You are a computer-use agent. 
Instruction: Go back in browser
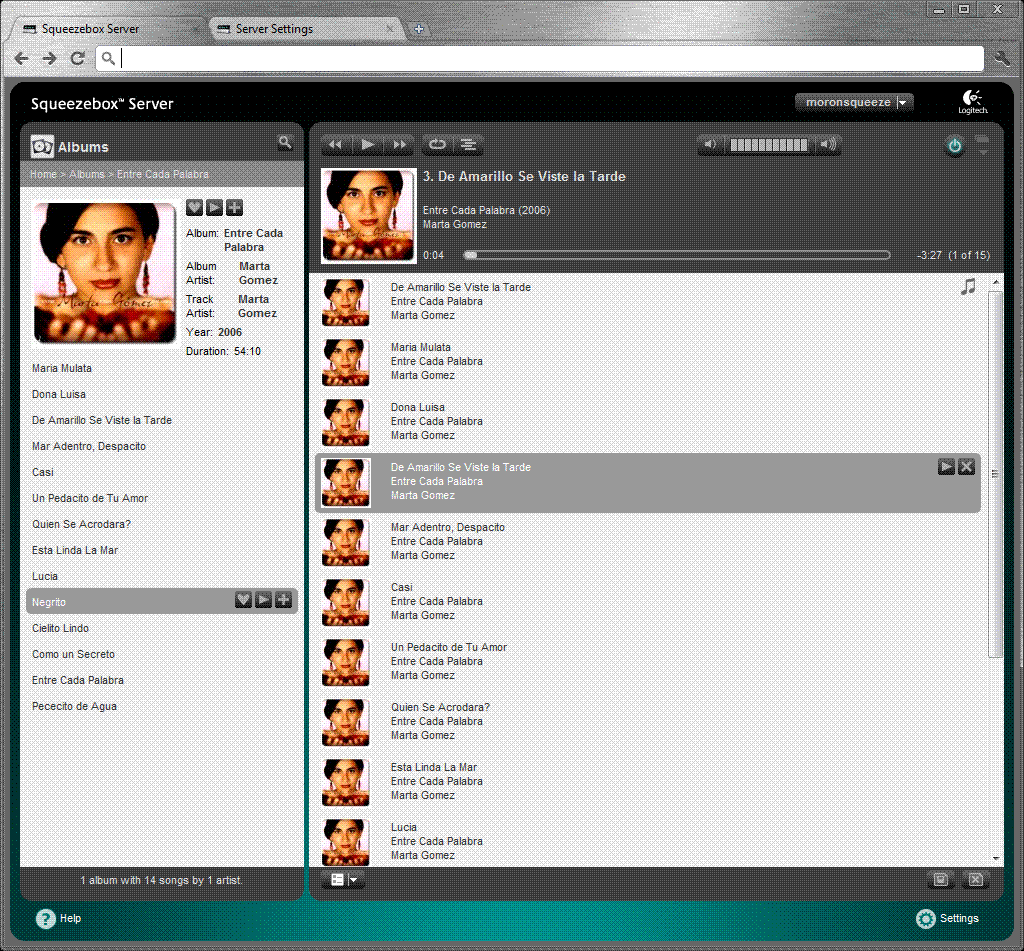coord(22,58)
